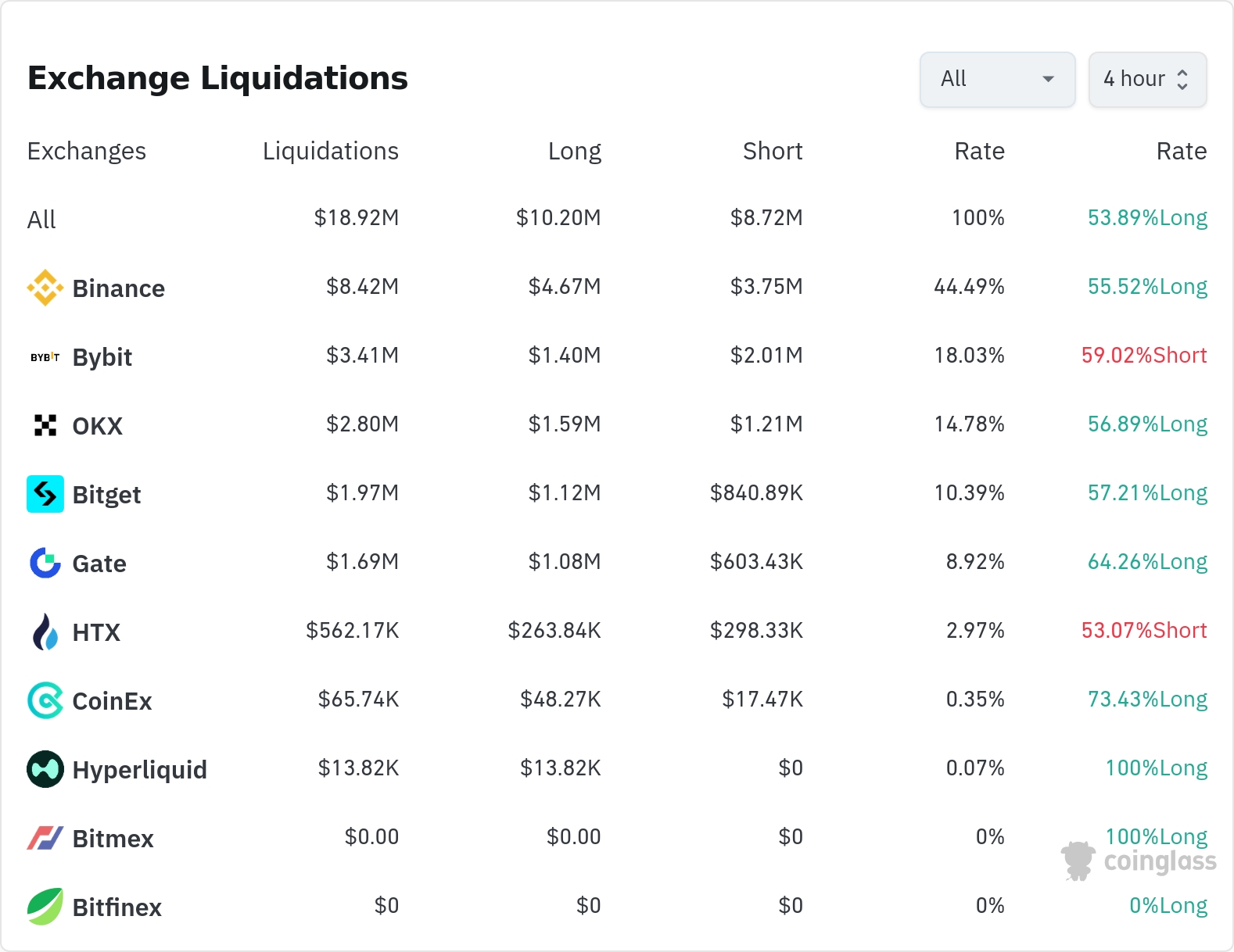Click the Binance exchange logo icon

pyautogui.click(x=45, y=288)
